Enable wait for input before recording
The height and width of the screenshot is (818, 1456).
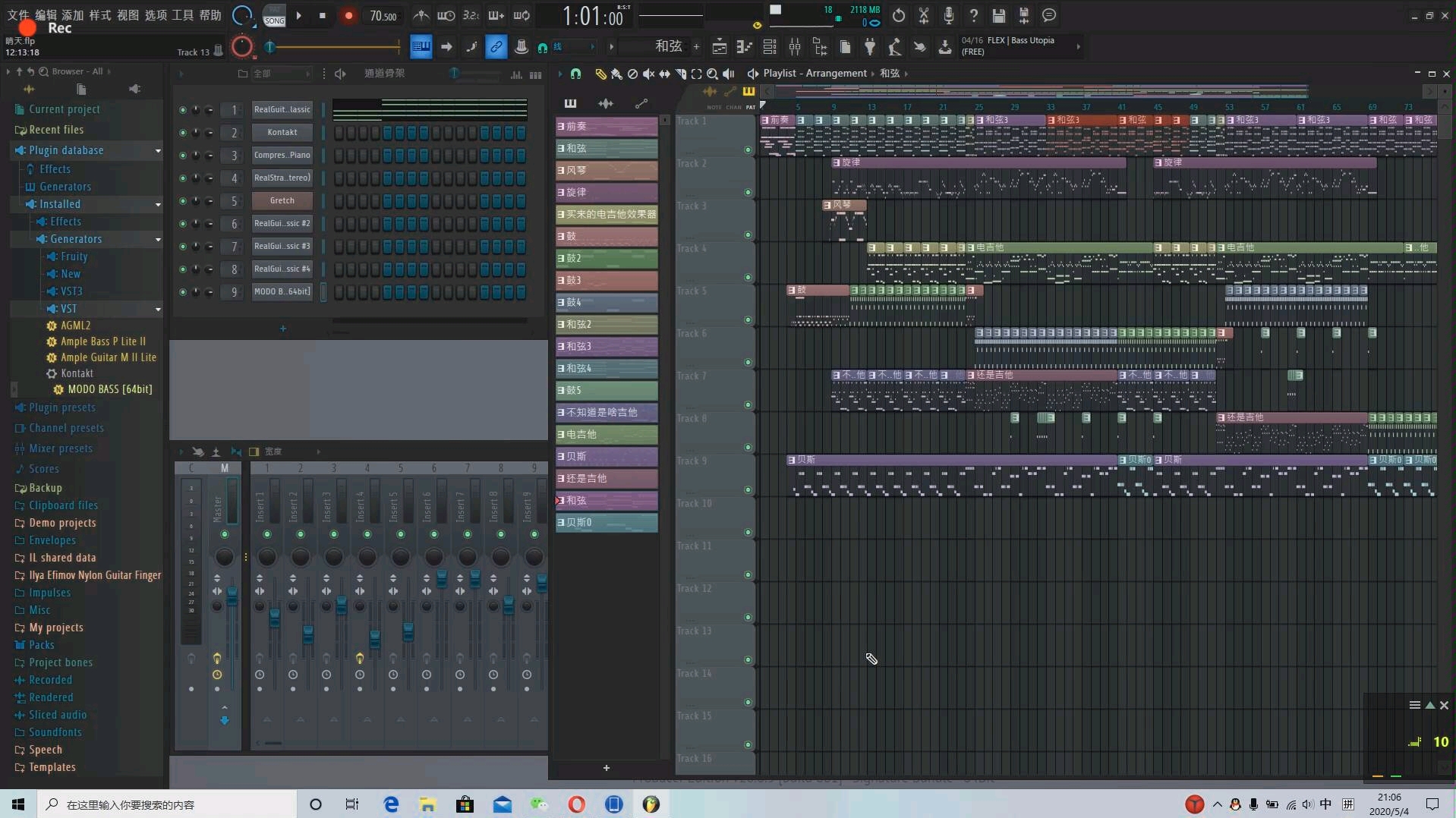click(446, 15)
